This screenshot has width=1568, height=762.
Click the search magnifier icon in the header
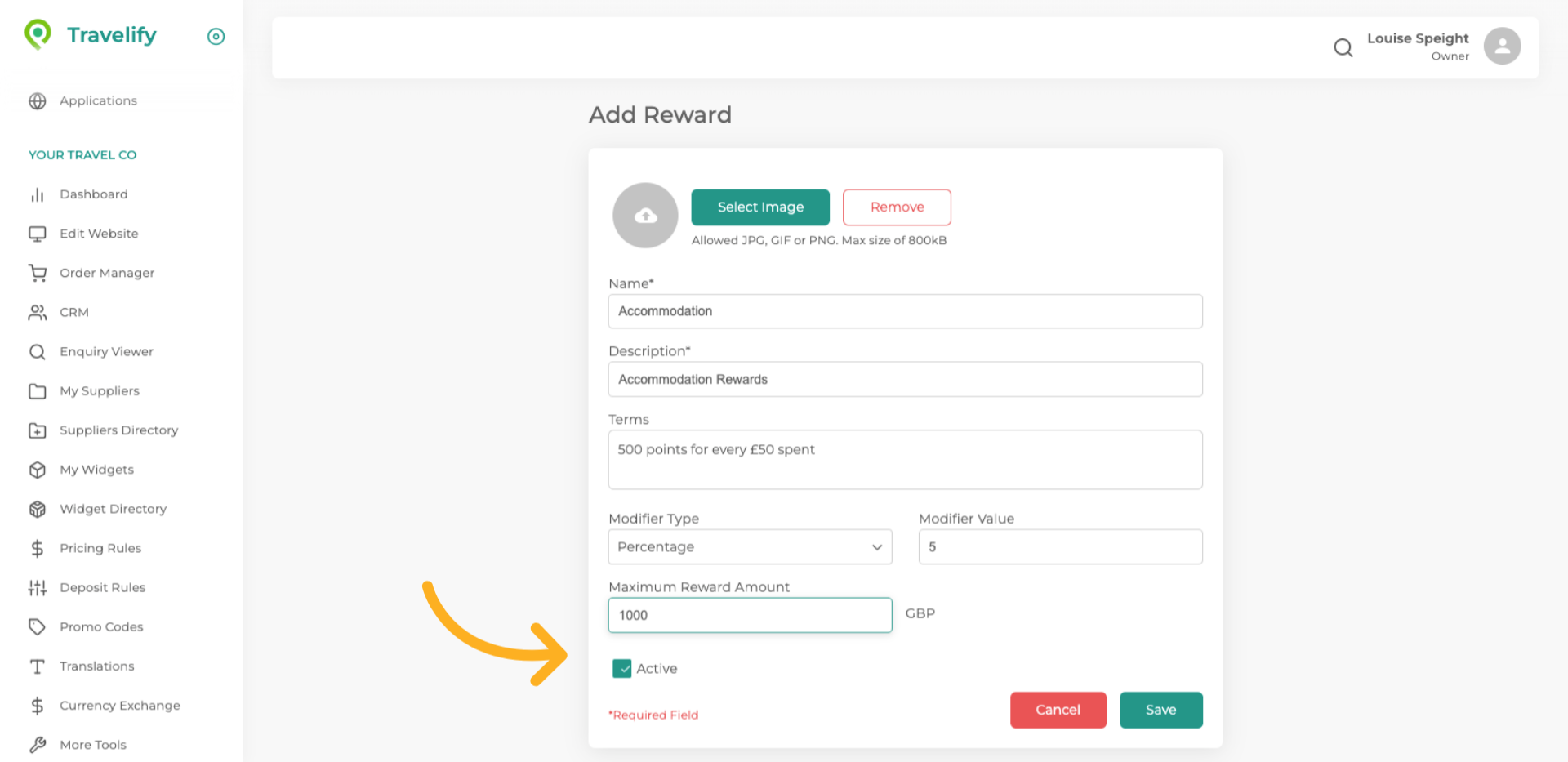1343,47
